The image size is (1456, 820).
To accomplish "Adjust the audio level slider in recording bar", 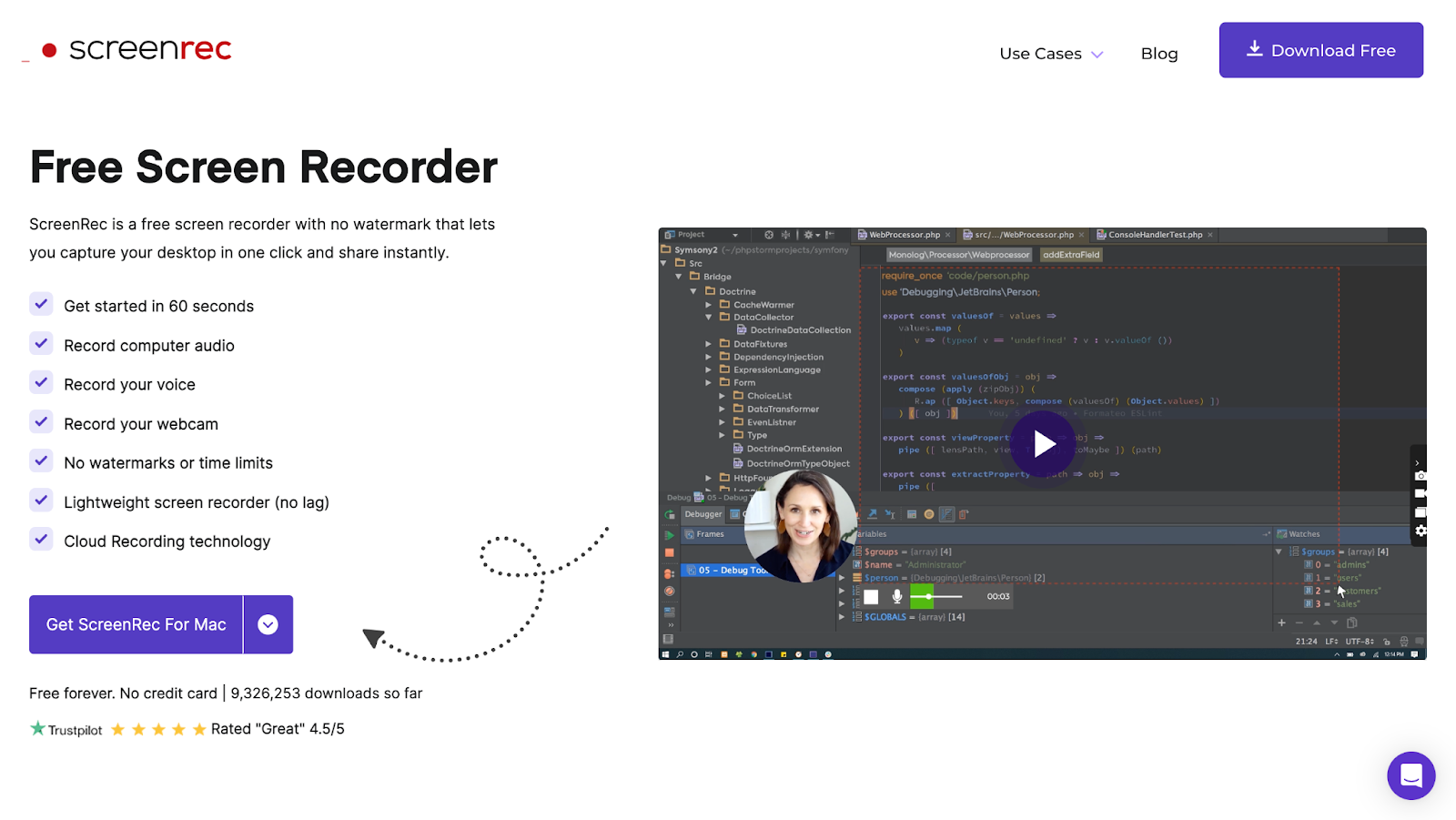I will click(936, 597).
